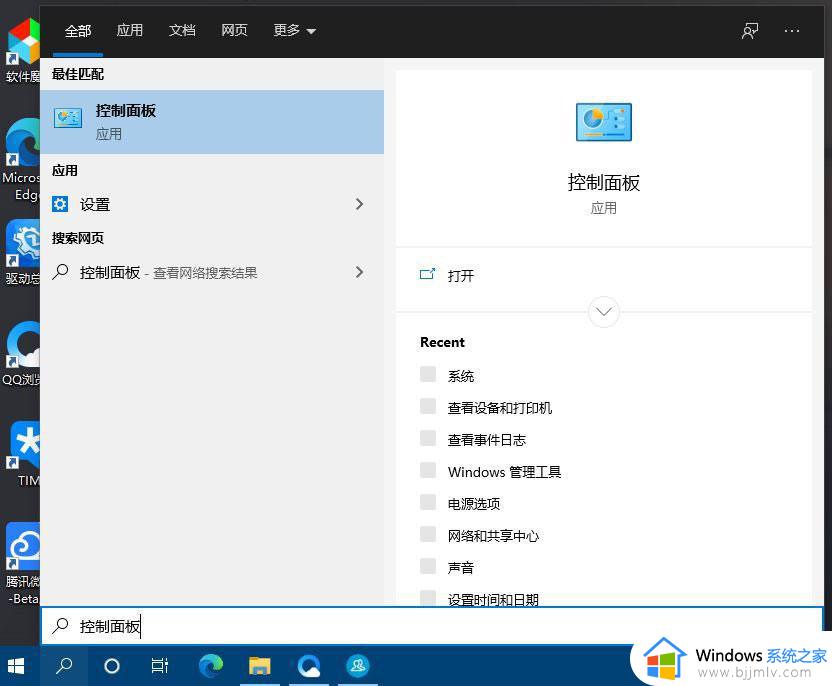Open the teal contacts app on the taskbar

(358, 666)
